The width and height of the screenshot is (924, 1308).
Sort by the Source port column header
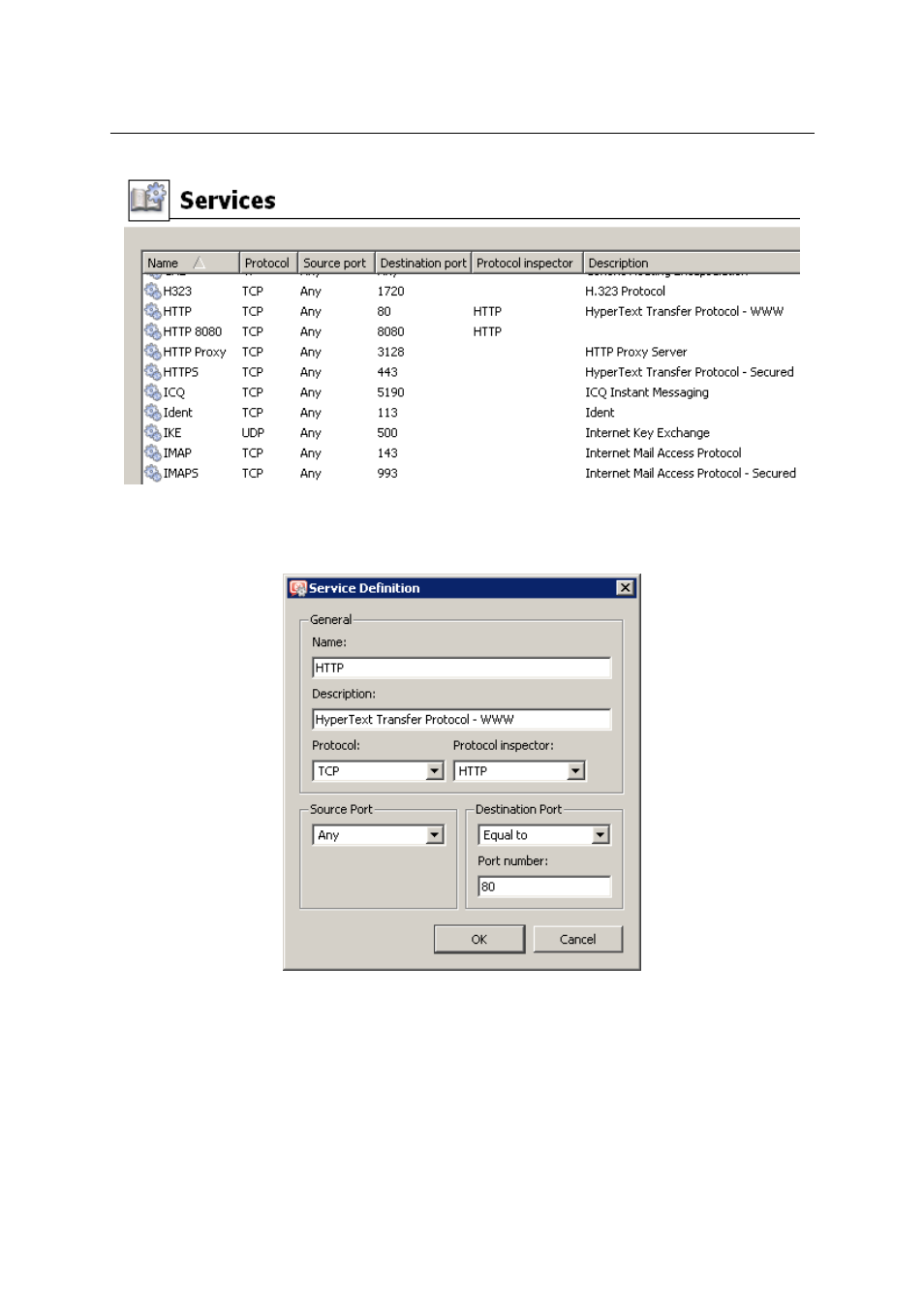336,263
